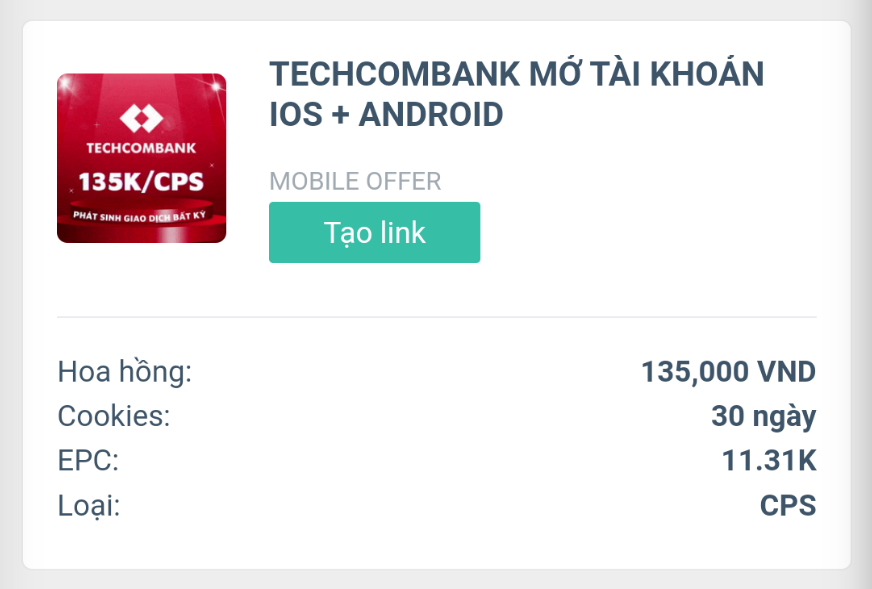Select the 11.31K EPC value
The width and height of the screenshot is (872, 589).
point(769,461)
